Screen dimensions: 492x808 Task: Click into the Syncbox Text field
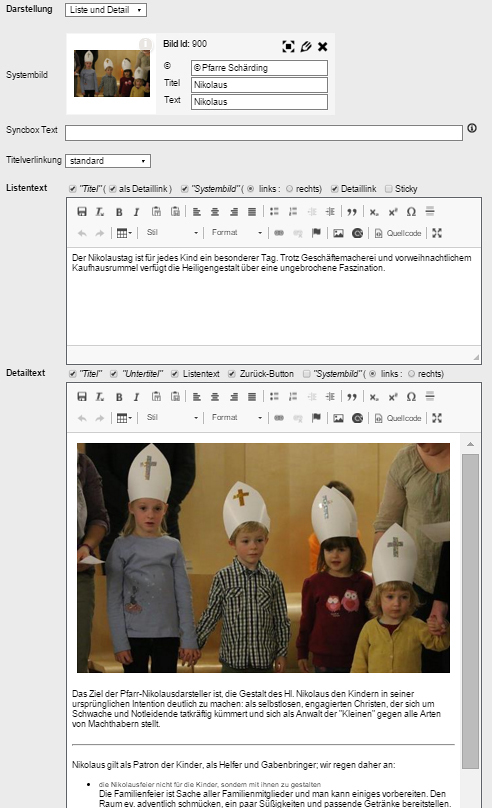(264, 132)
